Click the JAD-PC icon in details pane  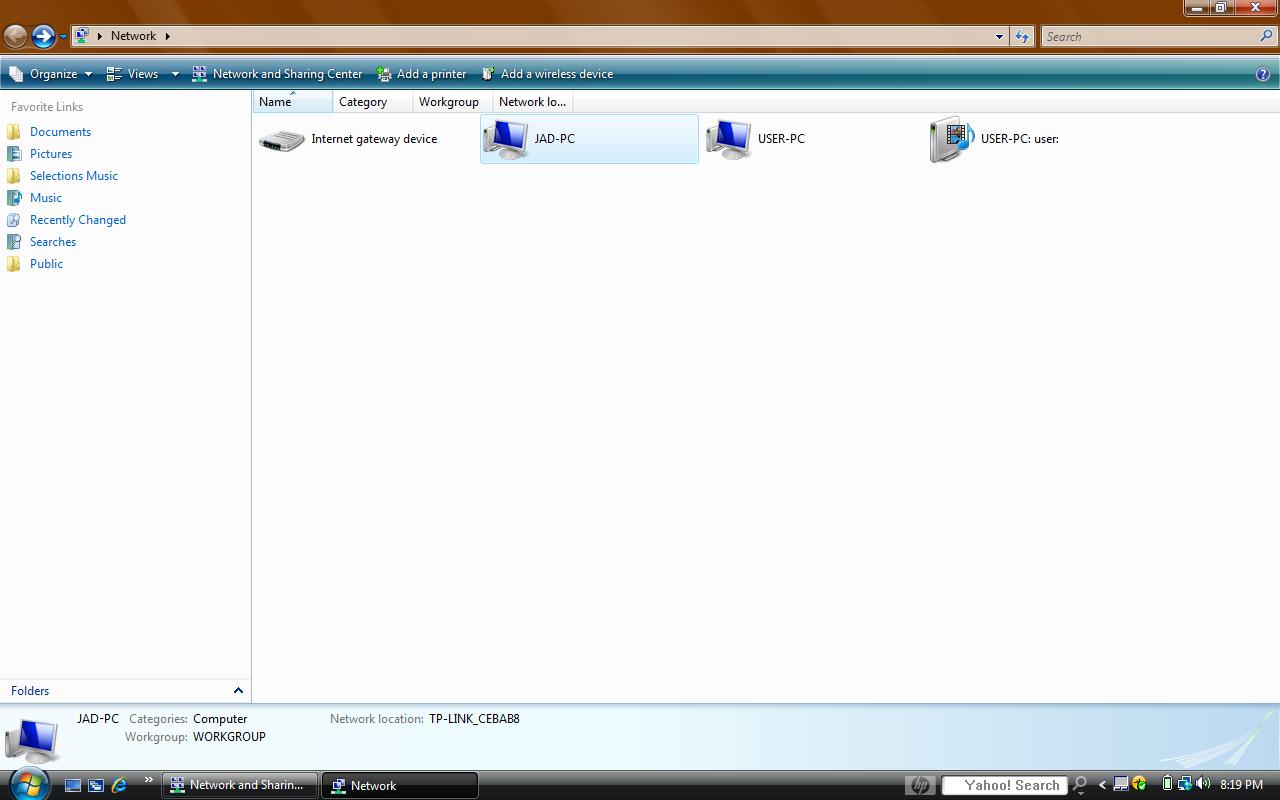click(32, 739)
